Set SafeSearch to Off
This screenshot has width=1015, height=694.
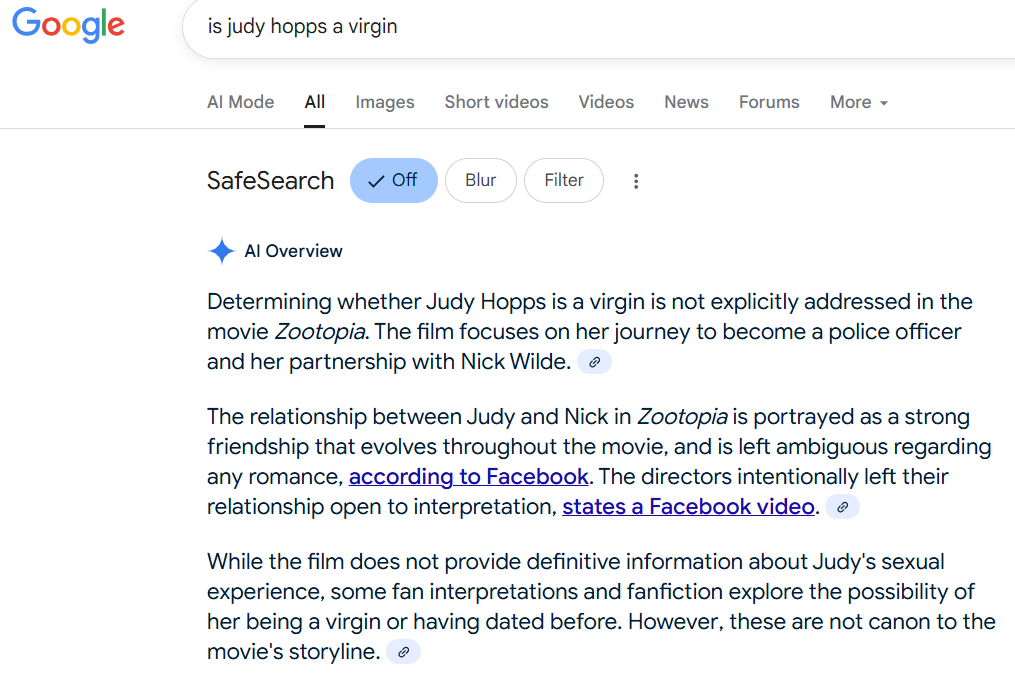click(394, 181)
